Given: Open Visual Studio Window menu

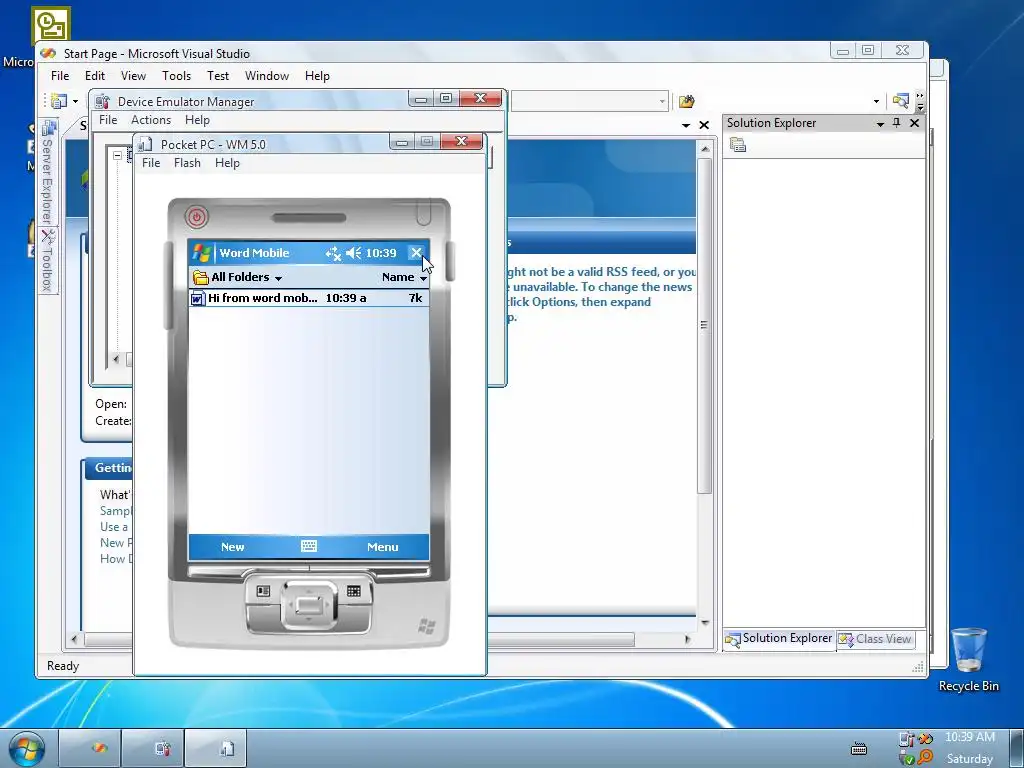Looking at the screenshot, I should (266, 76).
